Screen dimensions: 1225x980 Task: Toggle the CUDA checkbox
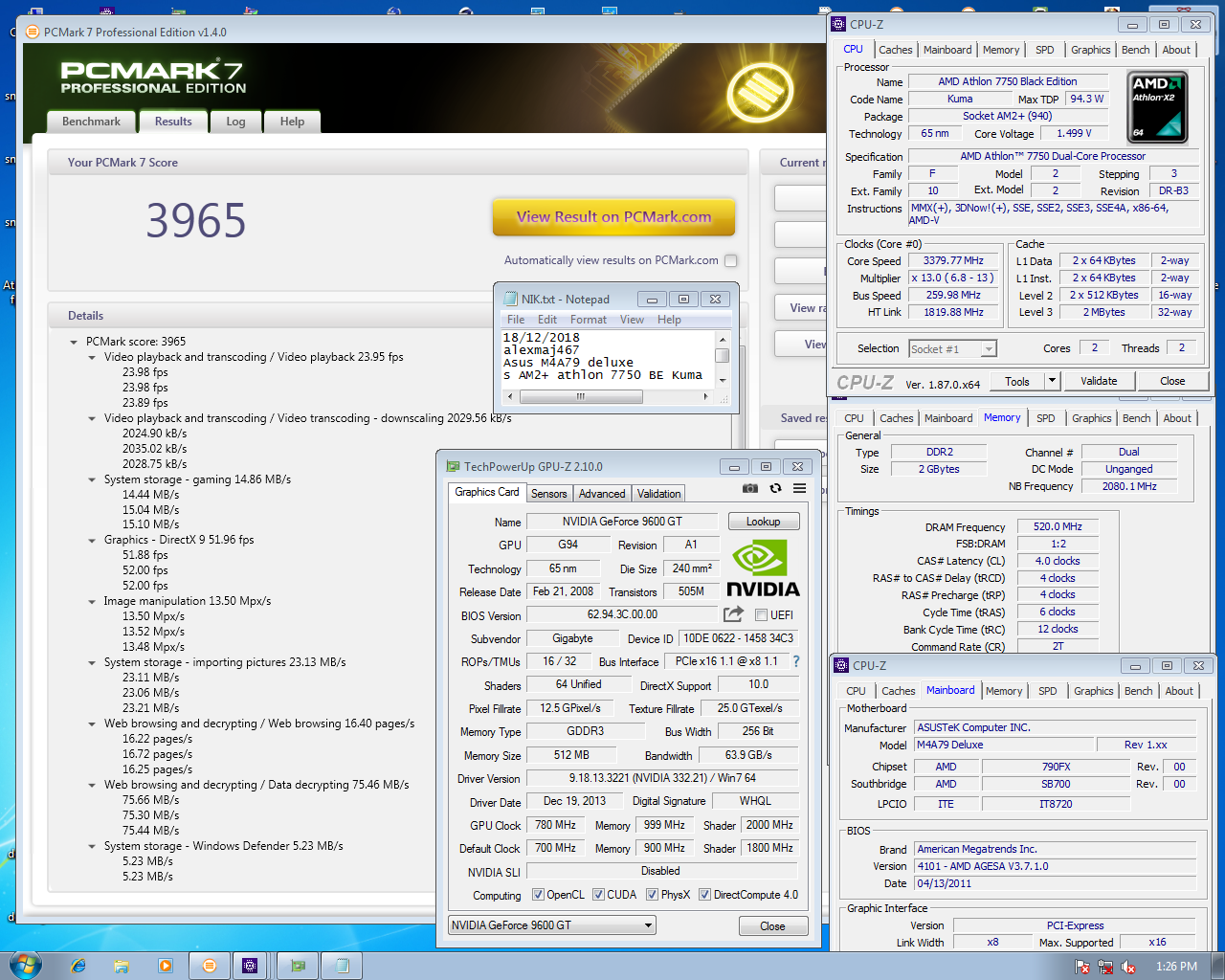(598, 895)
